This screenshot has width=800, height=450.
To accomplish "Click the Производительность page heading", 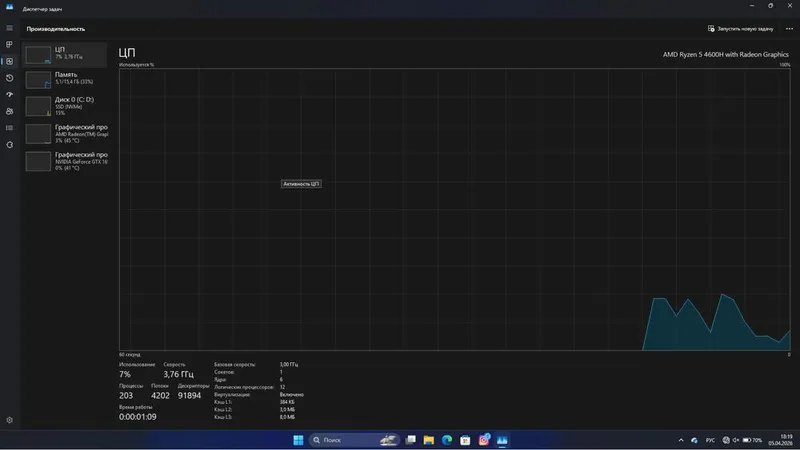I will click(x=56, y=29).
